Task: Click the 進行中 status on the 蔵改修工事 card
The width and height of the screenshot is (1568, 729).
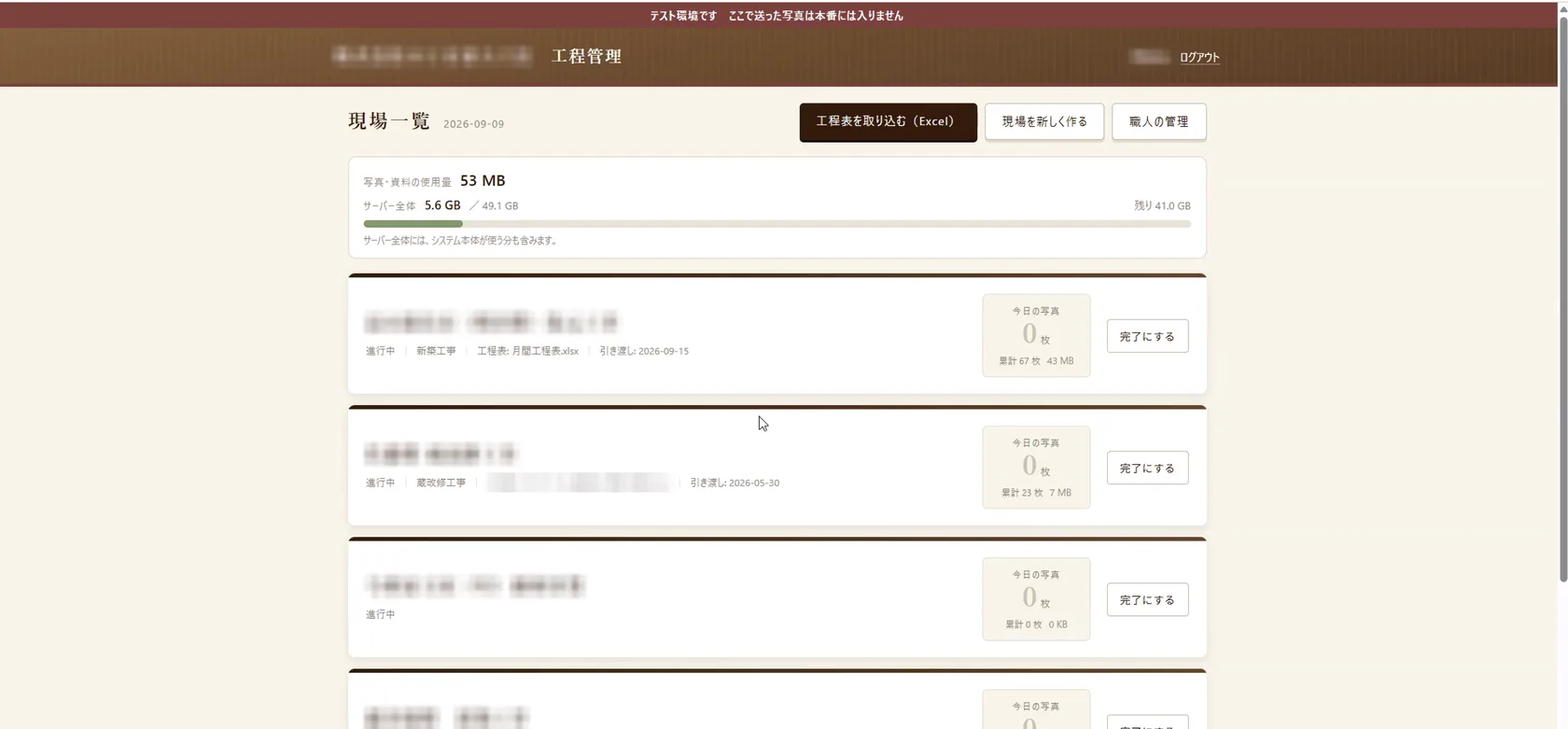Action: pyautogui.click(x=380, y=483)
